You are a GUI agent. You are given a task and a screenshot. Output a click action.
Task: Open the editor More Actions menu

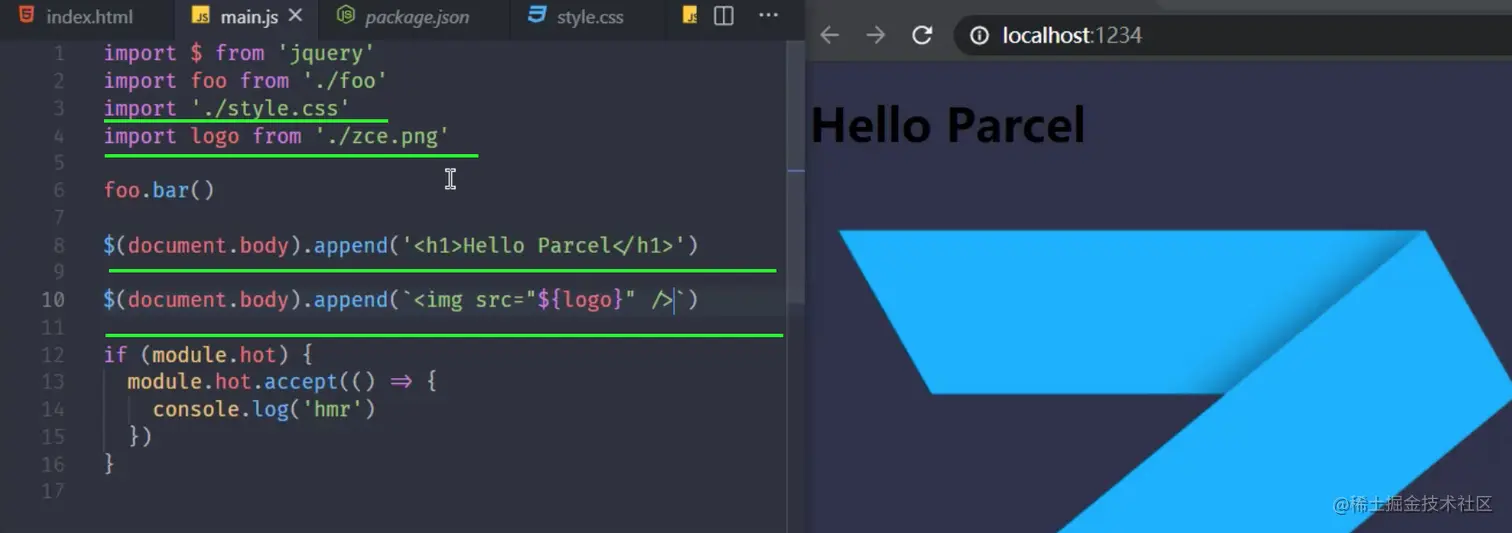pyautogui.click(x=768, y=16)
